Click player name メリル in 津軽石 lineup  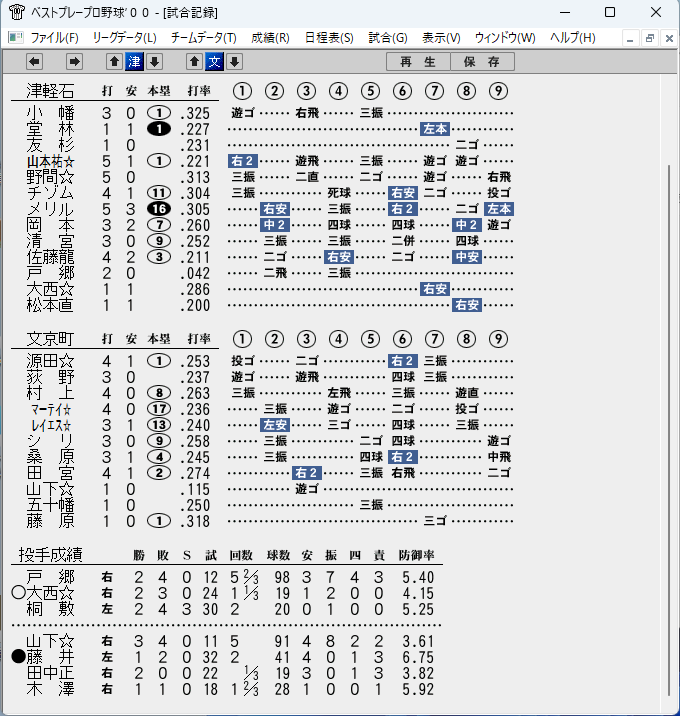[x=50, y=209]
